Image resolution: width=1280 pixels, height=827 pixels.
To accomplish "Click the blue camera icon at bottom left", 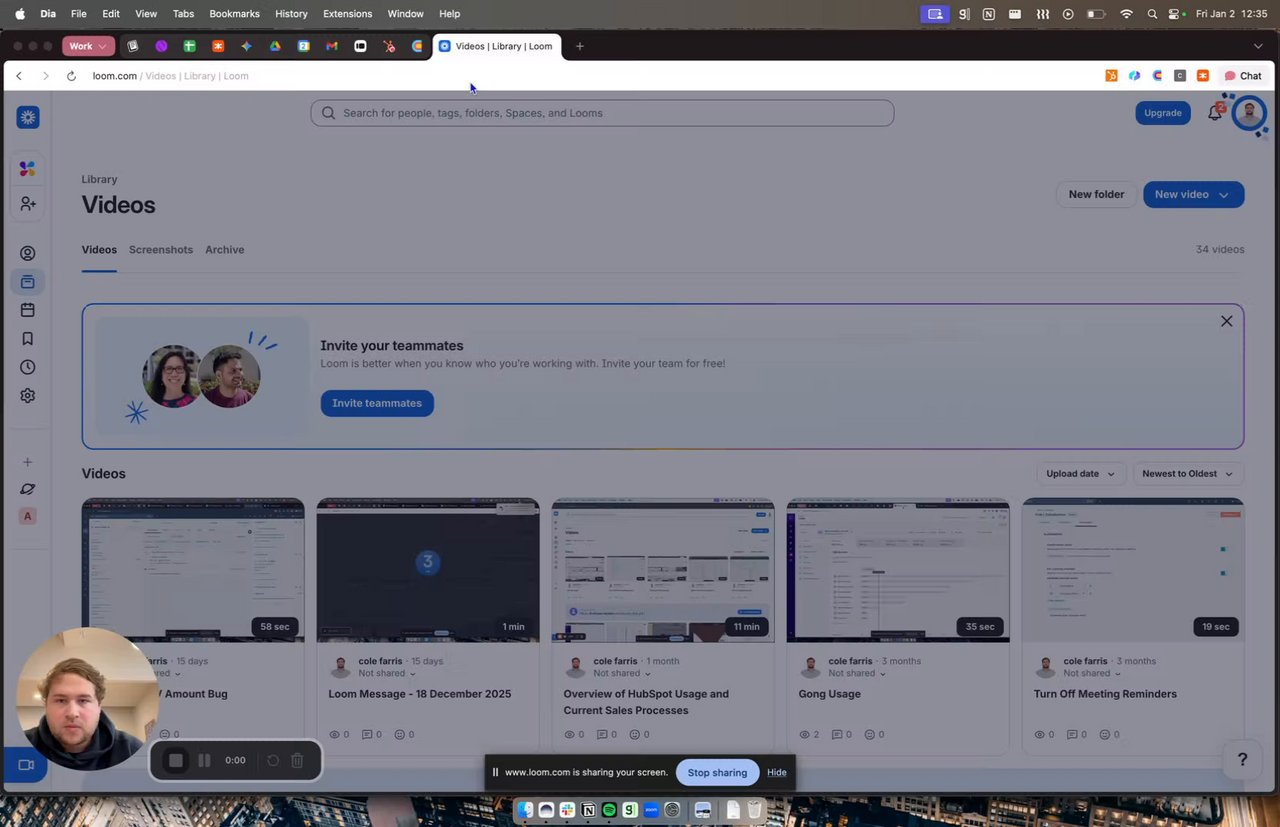I will click(25, 765).
